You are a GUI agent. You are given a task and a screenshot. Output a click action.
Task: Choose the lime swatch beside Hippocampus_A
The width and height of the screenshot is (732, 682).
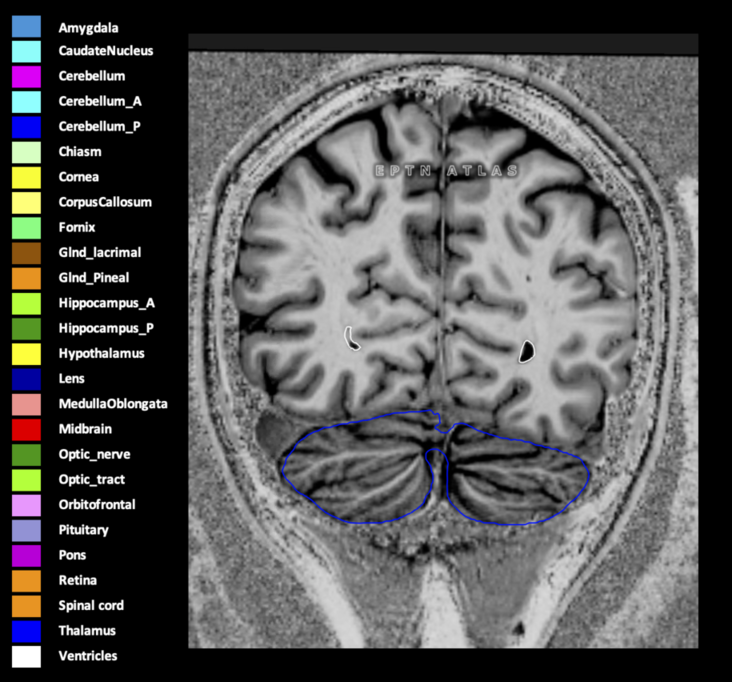coord(26,304)
